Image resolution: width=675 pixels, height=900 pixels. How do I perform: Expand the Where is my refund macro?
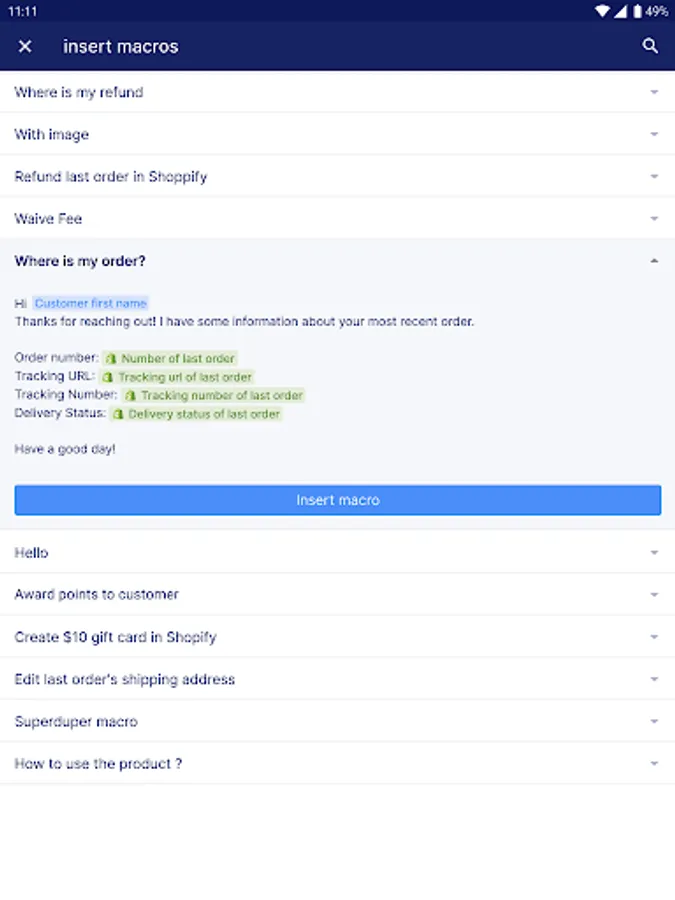click(x=654, y=92)
